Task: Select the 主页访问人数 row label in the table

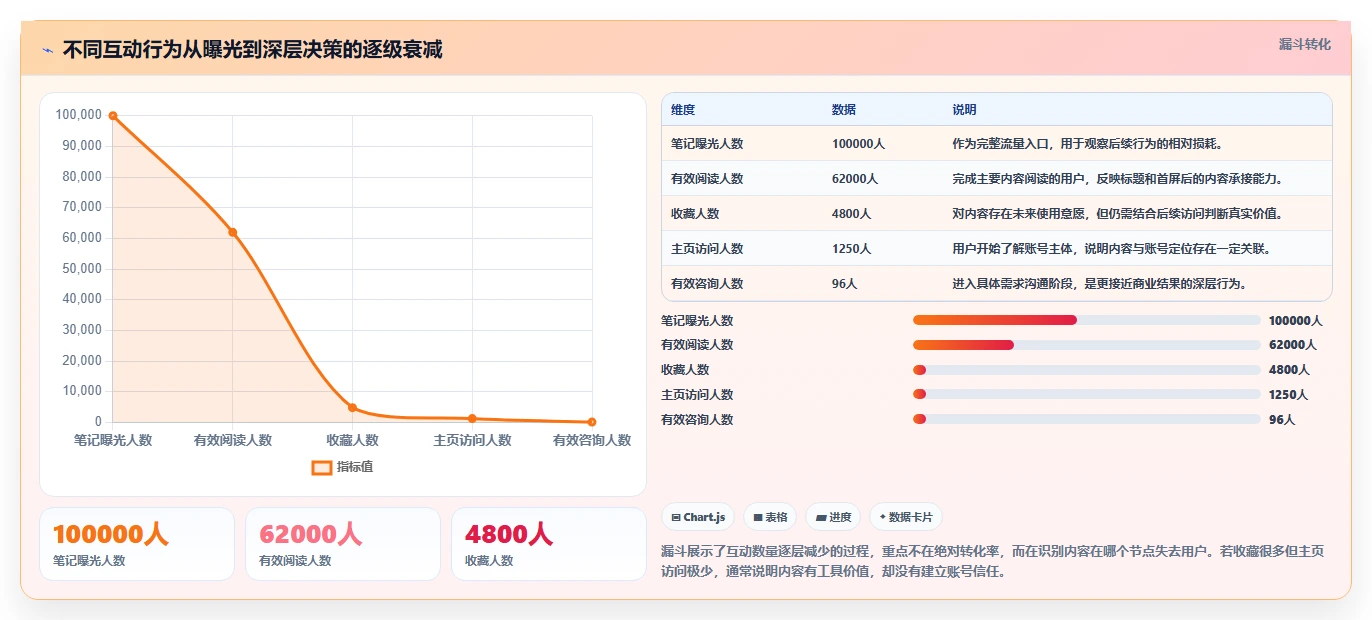Action: click(707, 249)
